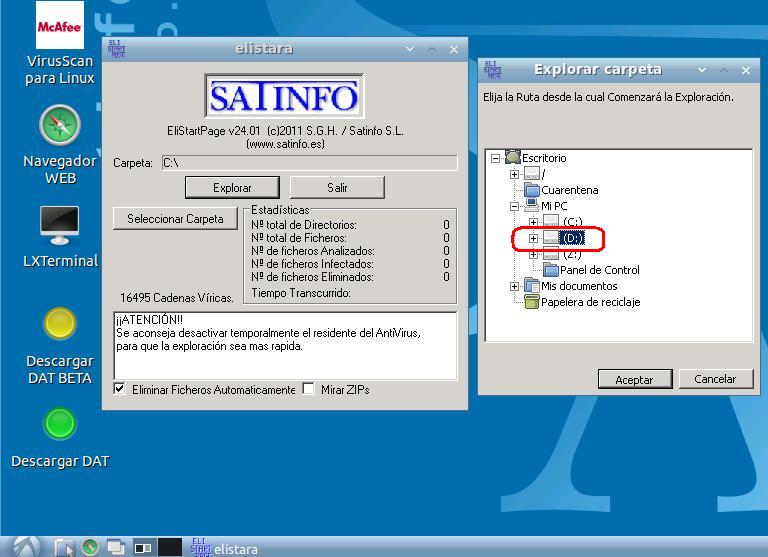Click Aceptar in Explorar carpeta dialog
Viewport: 768px width, 557px height.
(635, 379)
